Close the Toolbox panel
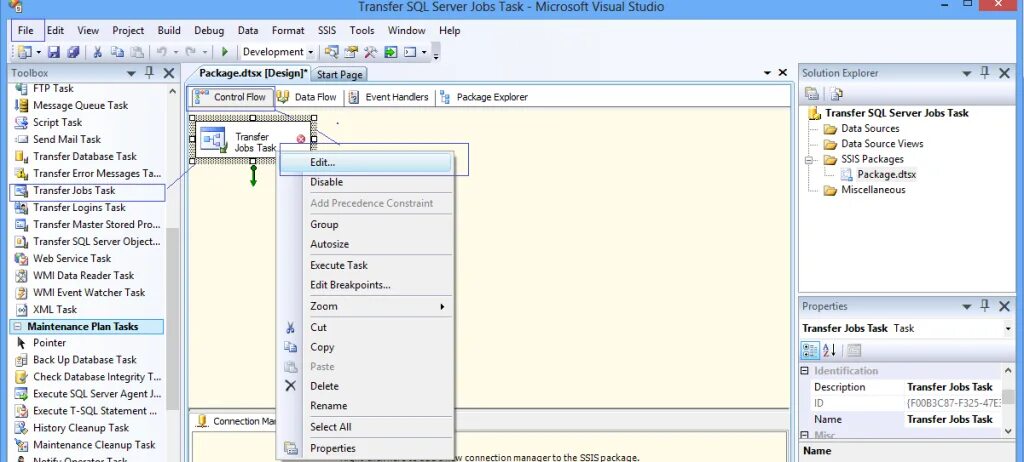This screenshot has height=462, width=1024. pos(168,73)
